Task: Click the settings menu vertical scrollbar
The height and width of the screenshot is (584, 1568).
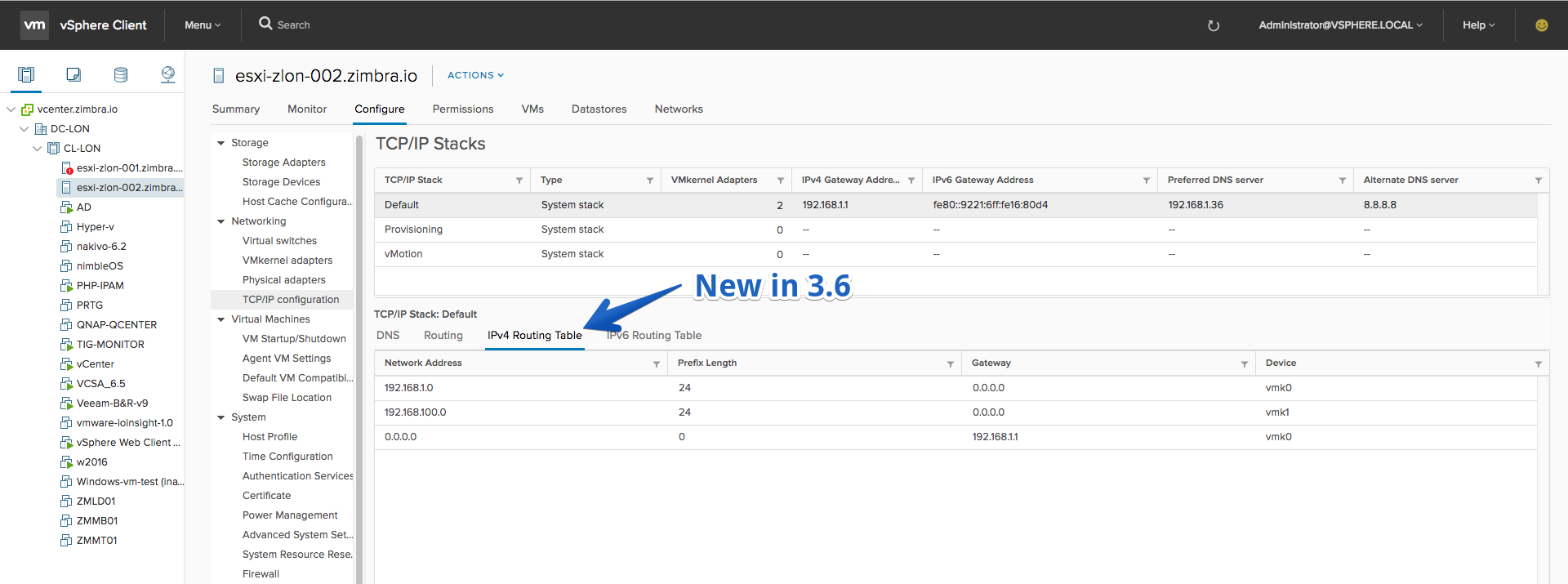Action: [x=359, y=359]
